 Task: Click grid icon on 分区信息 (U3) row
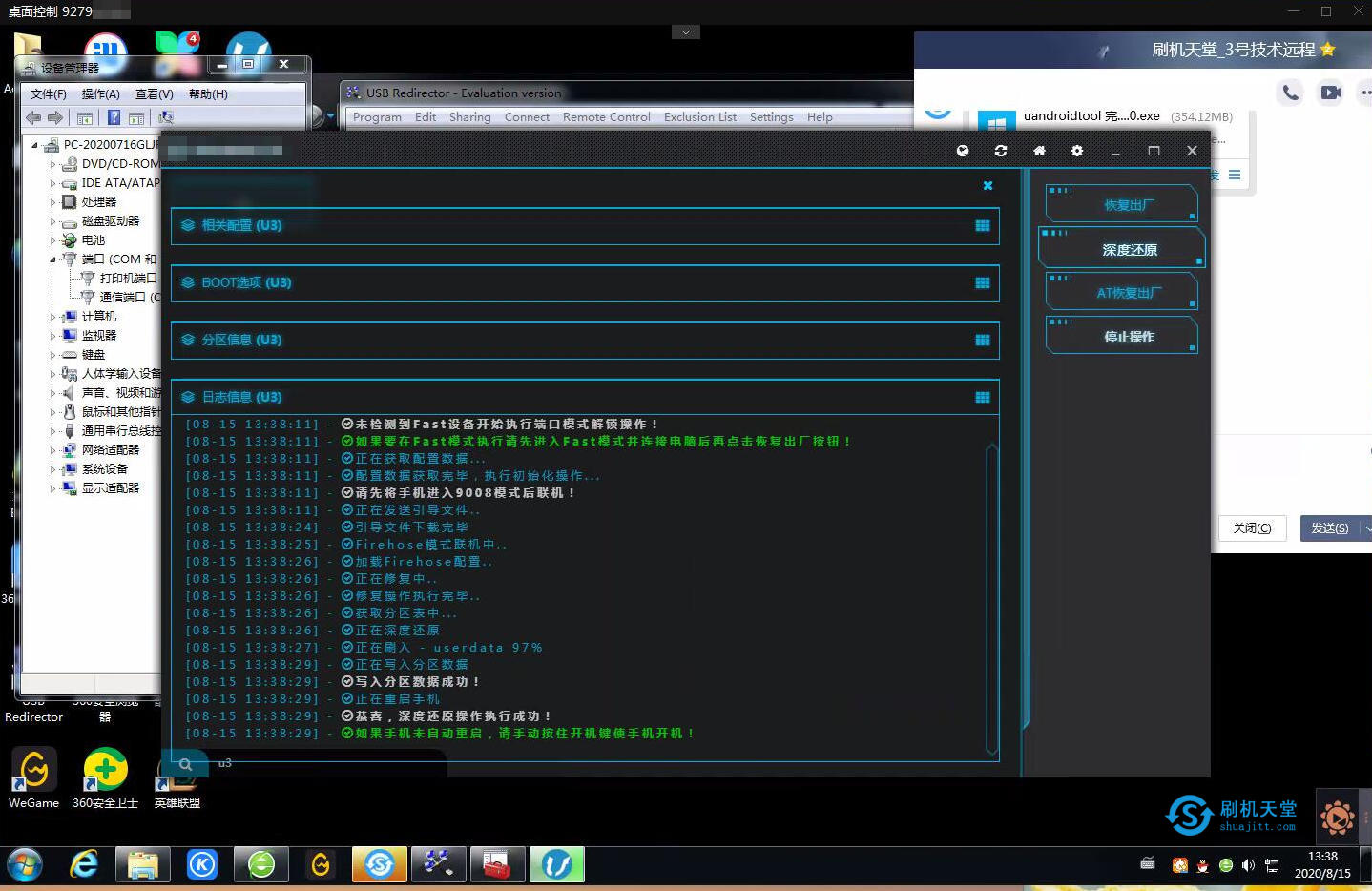(983, 341)
